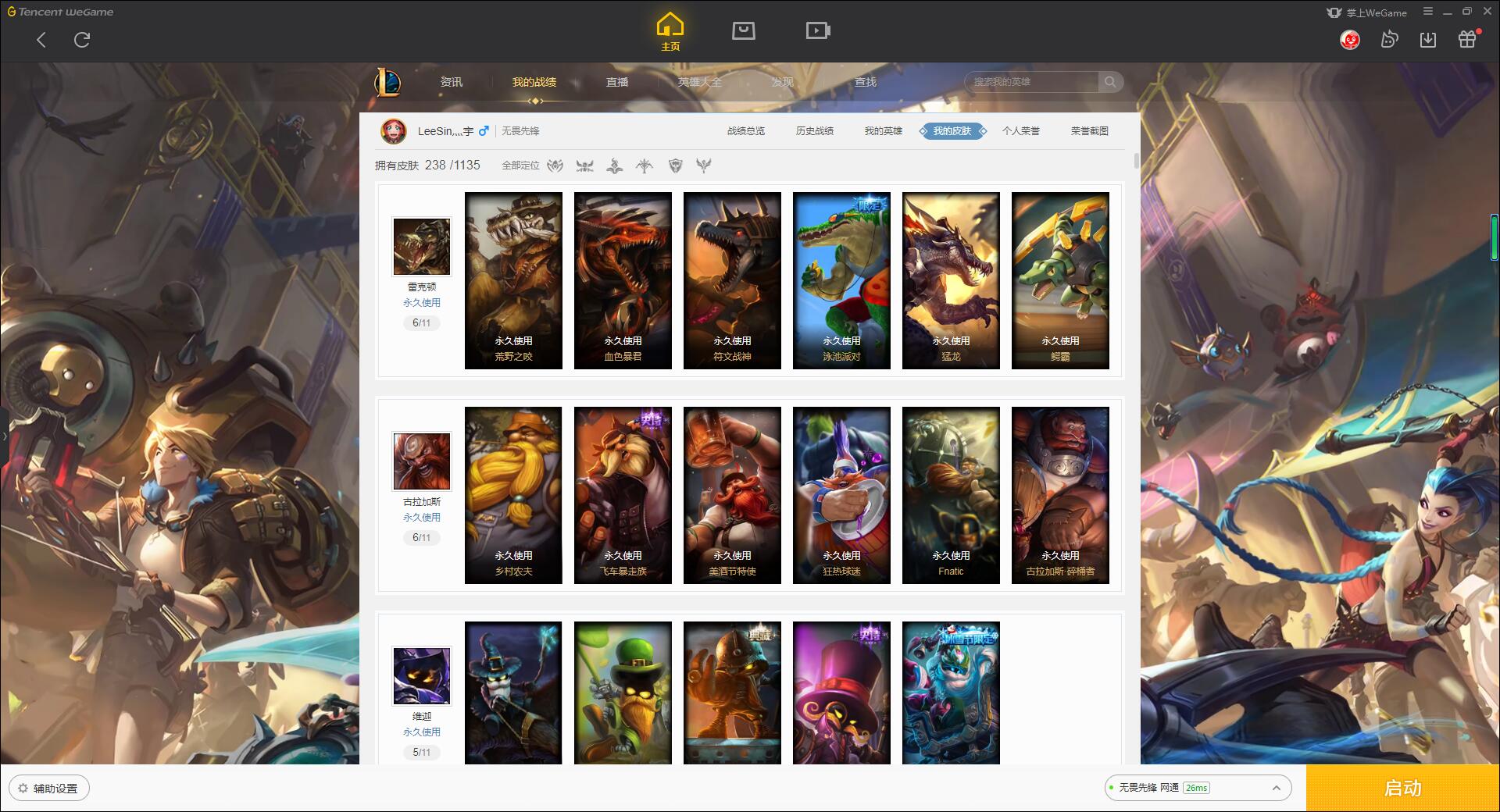Open the hamburger main menu
1500x812 pixels.
click(x=1427, y=12)
